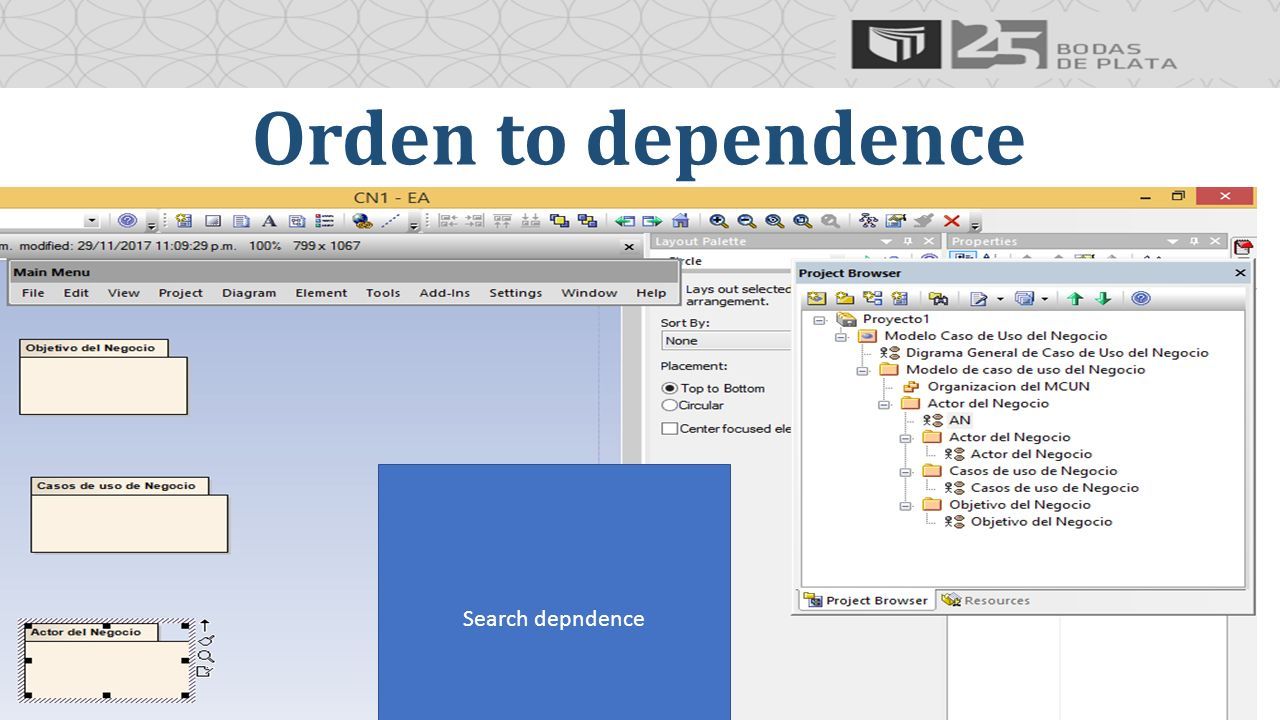The image size is (1280, 720).
Task: Collapse the Modelo de caso de uso del Negocio folder
Action: point(863,370)
